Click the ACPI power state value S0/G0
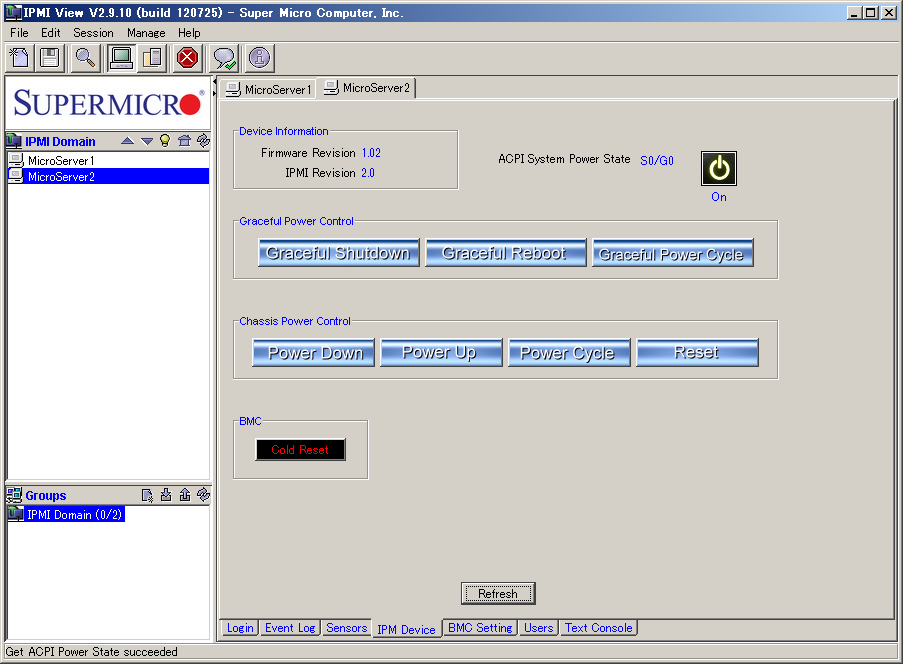903x664 pixels. [x=657, y=161]
